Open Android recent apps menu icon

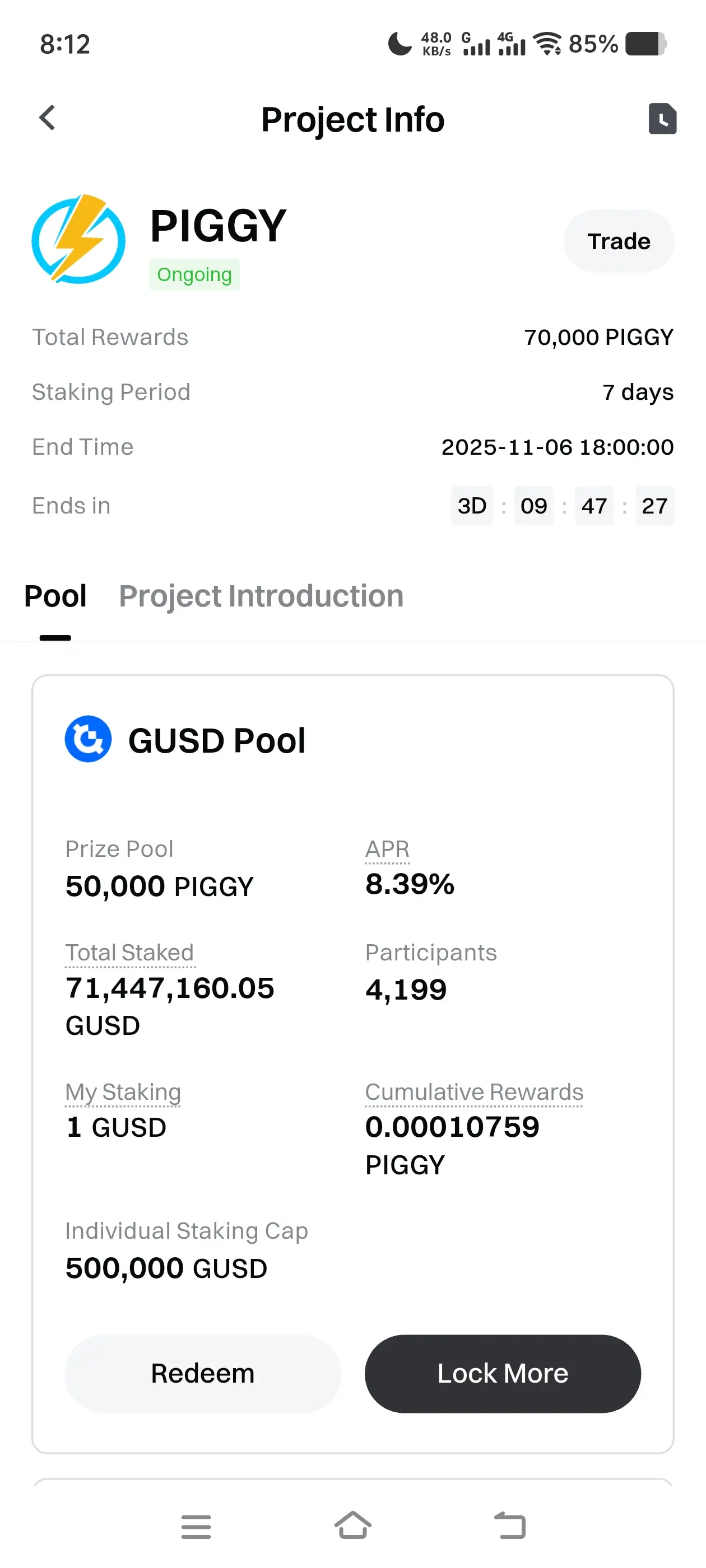coord(196,1527)
